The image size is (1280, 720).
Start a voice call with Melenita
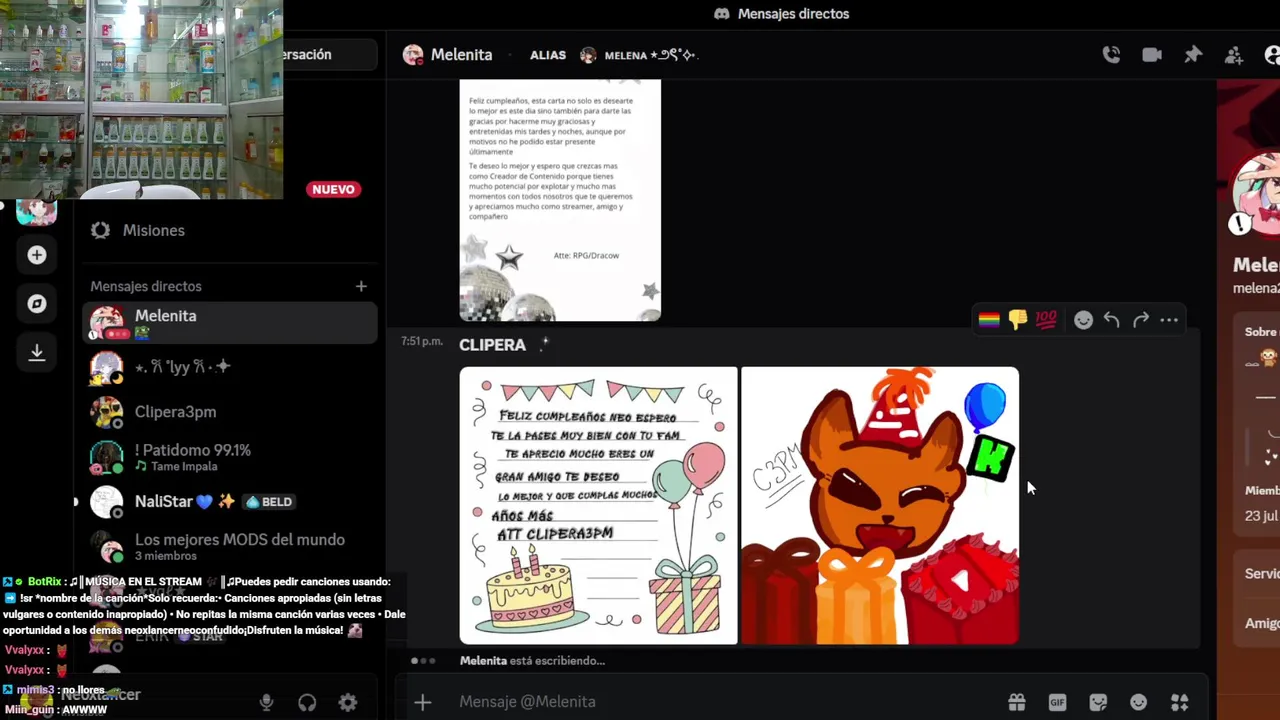pyautogui.click(x=1111, y=55)
